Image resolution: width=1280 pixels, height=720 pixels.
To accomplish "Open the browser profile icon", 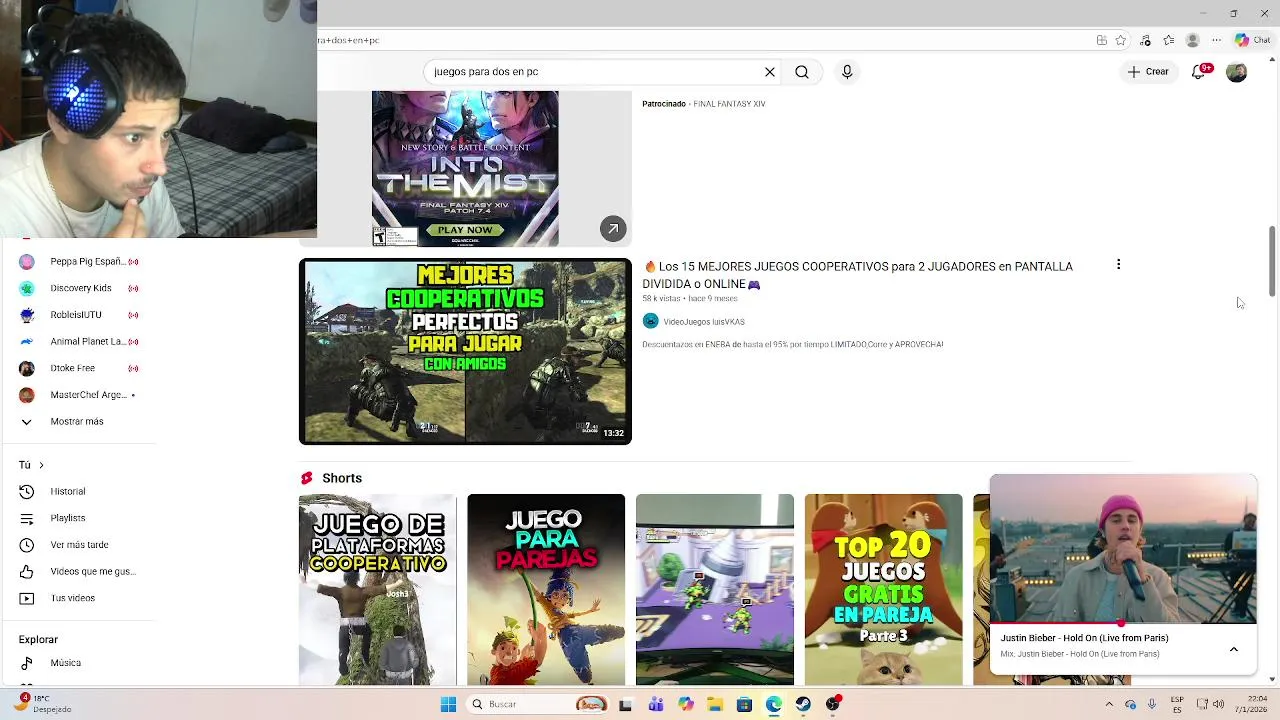I will coord(1192,40).
